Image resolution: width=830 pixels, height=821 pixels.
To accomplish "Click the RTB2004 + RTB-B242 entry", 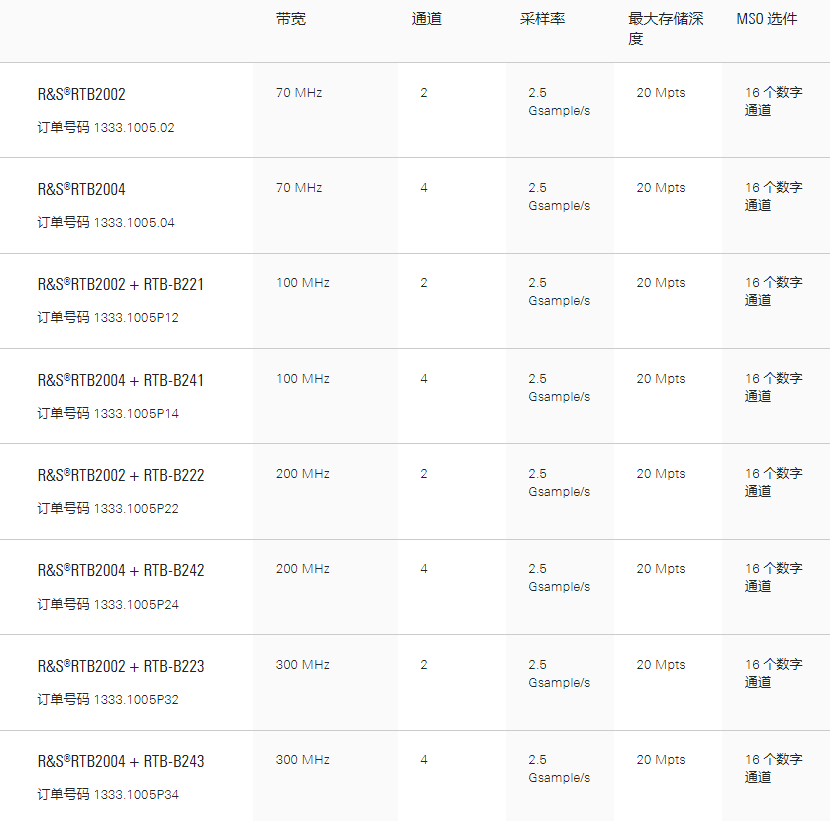I will (x=121, y=570).
